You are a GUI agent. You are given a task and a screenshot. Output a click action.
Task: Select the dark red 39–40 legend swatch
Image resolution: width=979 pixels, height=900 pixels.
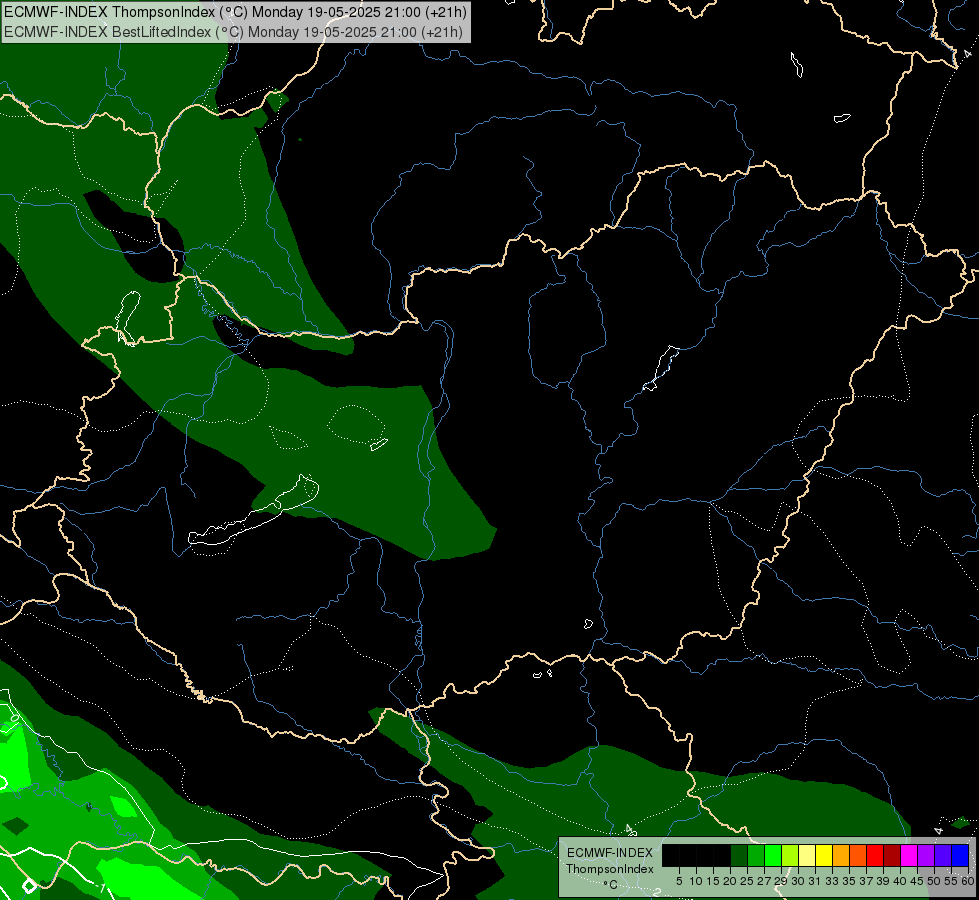(x=892, y=855)
